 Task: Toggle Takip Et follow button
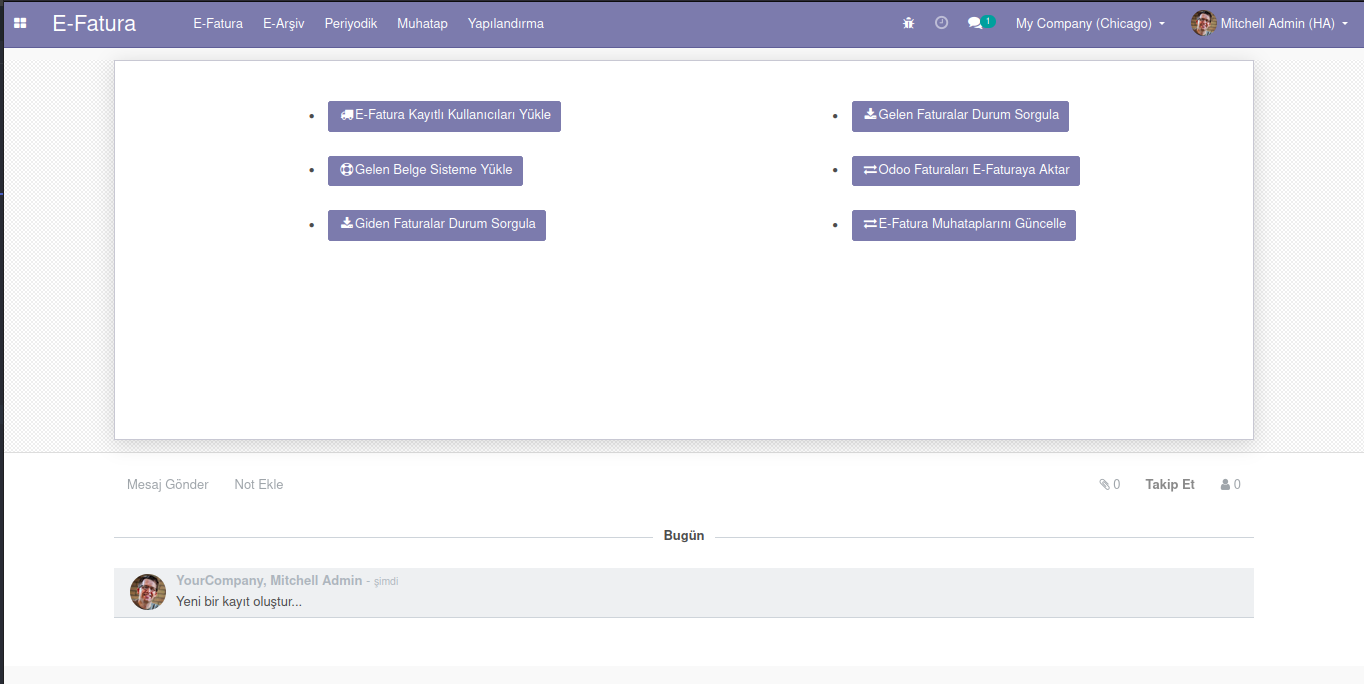pos(1169,485)
